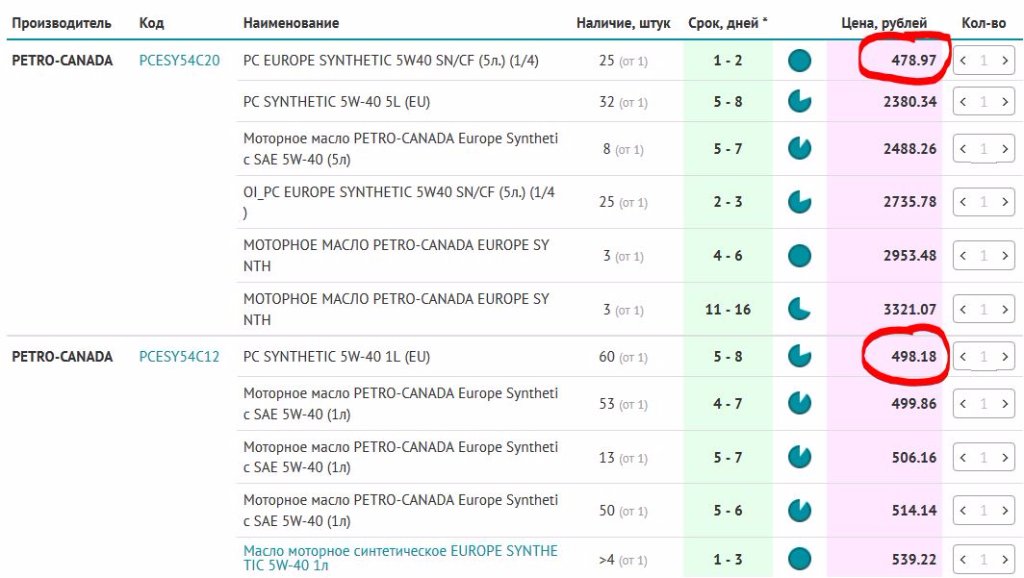Image resolution: width=1024 pixels, height=578 pixels.
Task: Click the 'Срок, дней' column header
Action: (728, 23)
